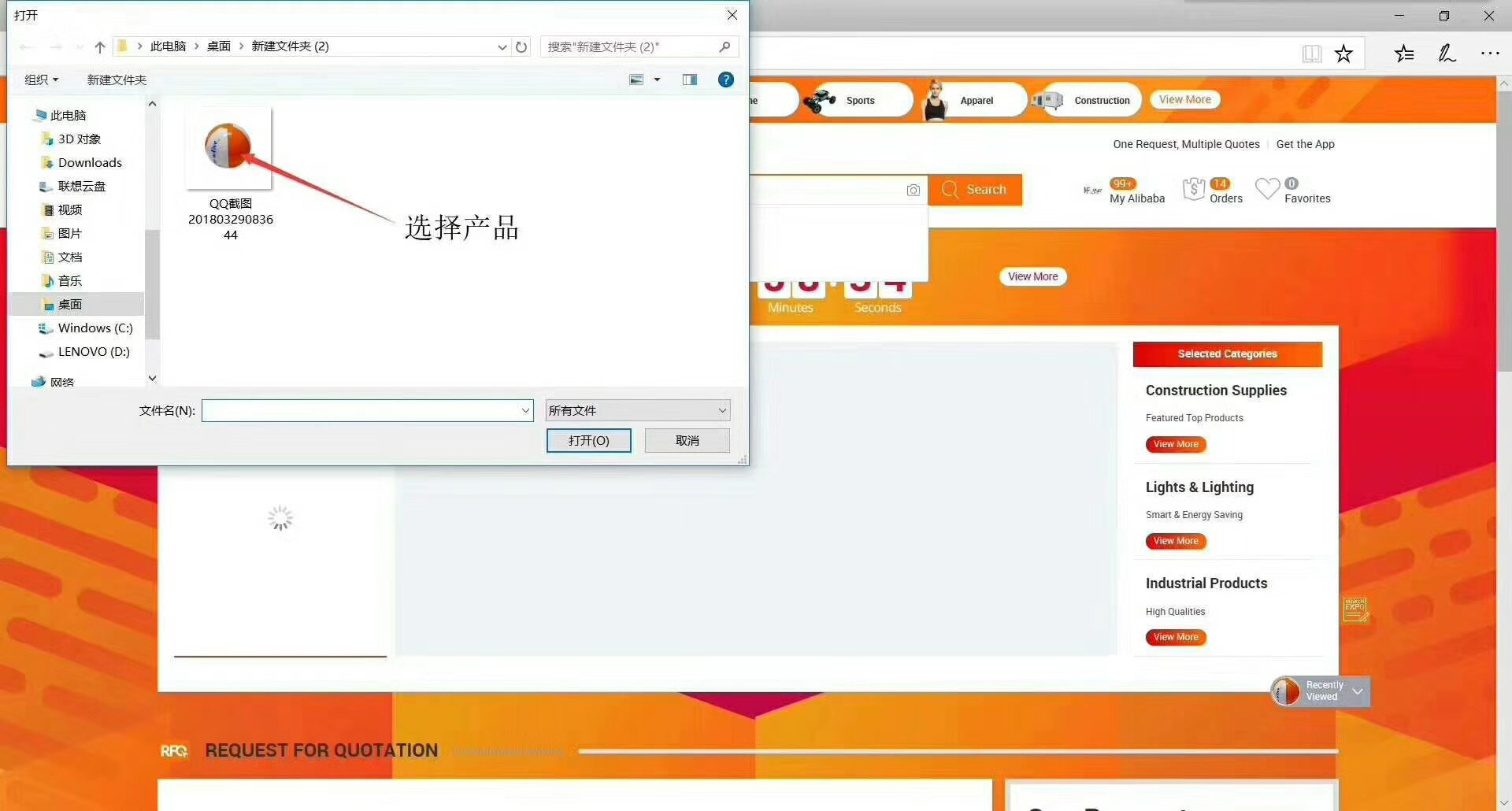The width and height of the screenshot is (1512, 811).
Task: Open help in the file dialog
Action: tap(726, 80)
